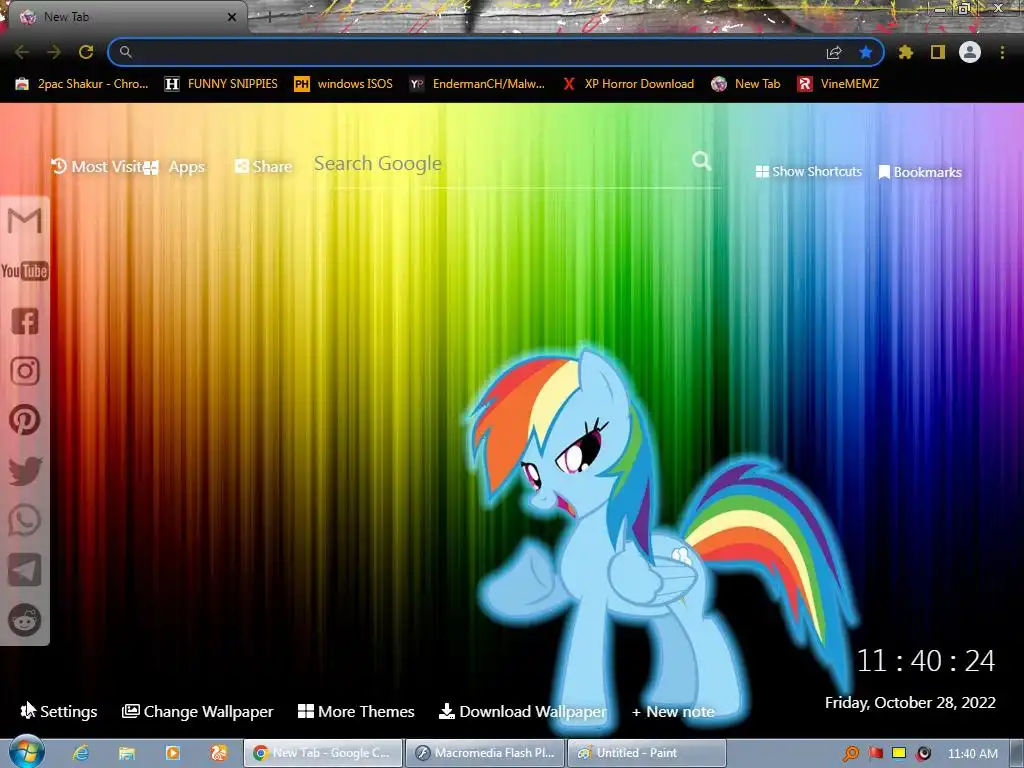This screenshot has height=768, width=1024.
Task: Open Gmail from the sidebar
Action: coord(25,221)
